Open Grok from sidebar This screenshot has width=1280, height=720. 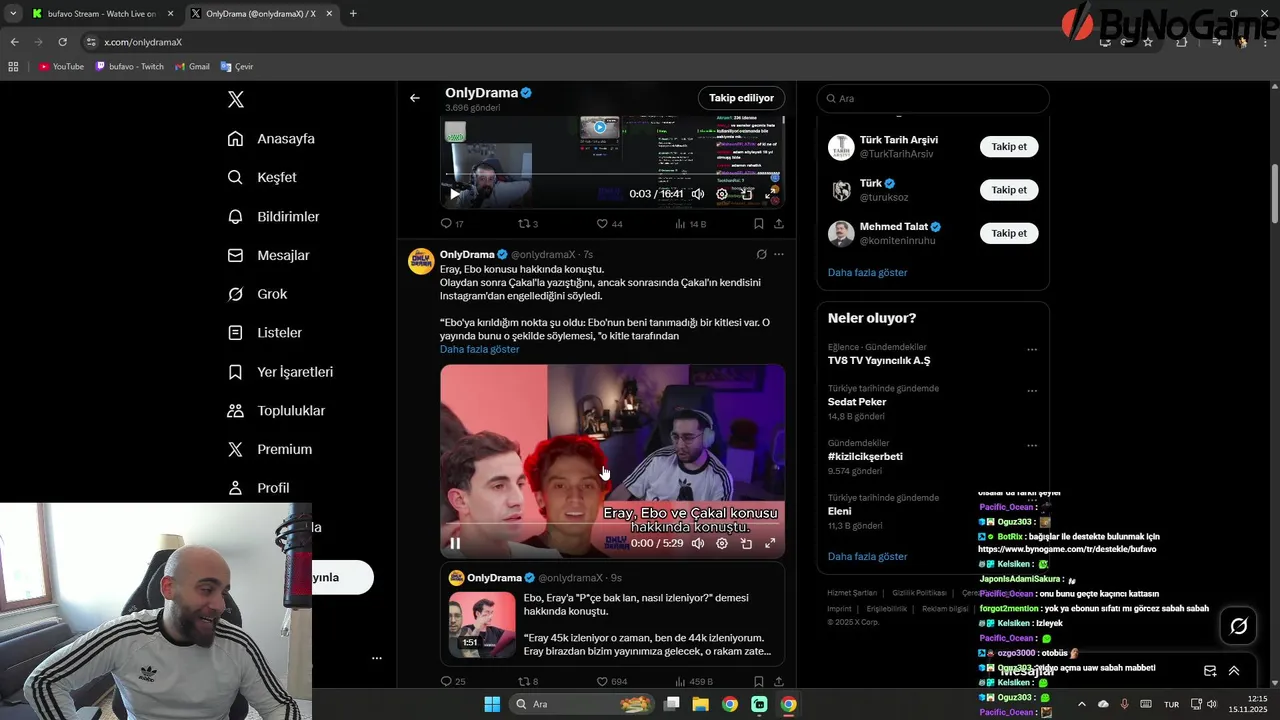(x=257, y=294)
